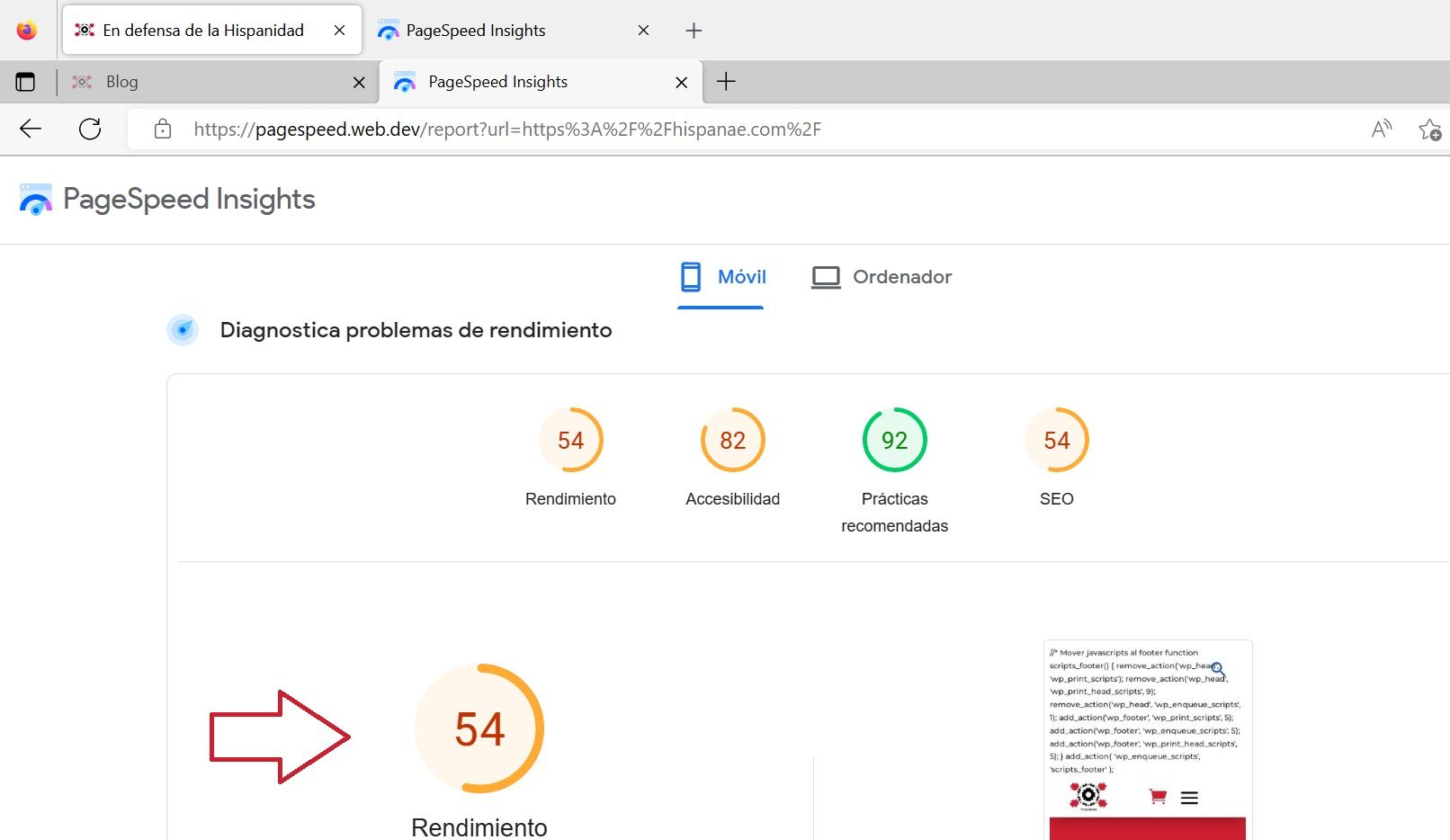The image size is (1450, 840).
Task: Close the 'En defensa de la Hispanidad' tab
Action: coord(339,30)
